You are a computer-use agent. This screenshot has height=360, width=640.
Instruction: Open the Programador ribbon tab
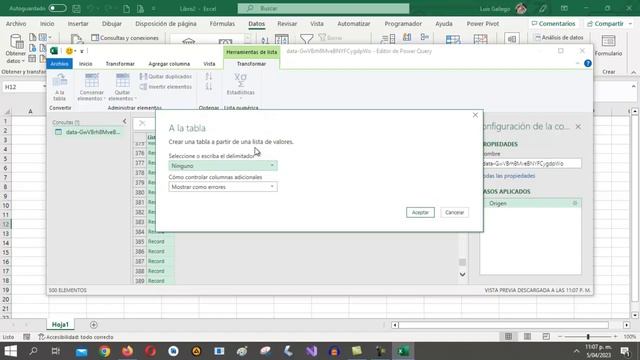click(403, 24)
